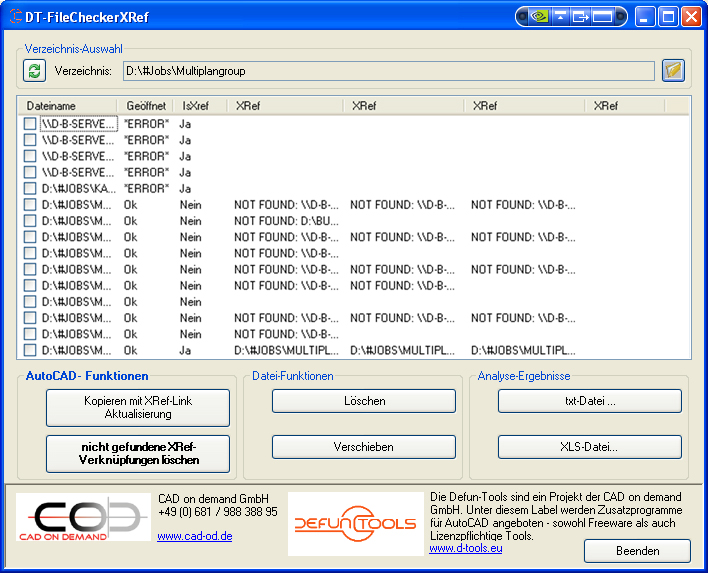
Task: Sort by the Dateiname column header
Action: (x=67, y=106)
